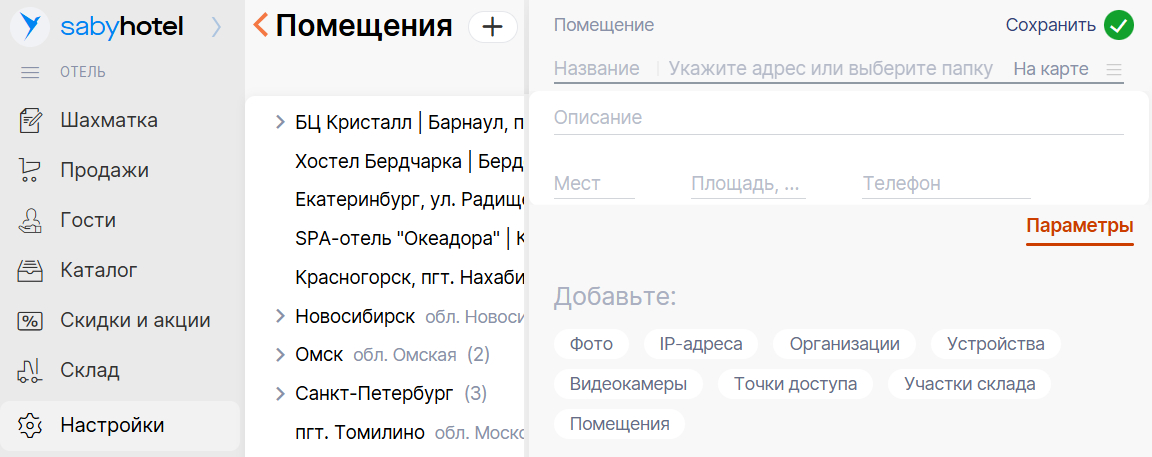Open the Каталог box icon
Screen dimensions: 1152x457
point(31,270)
